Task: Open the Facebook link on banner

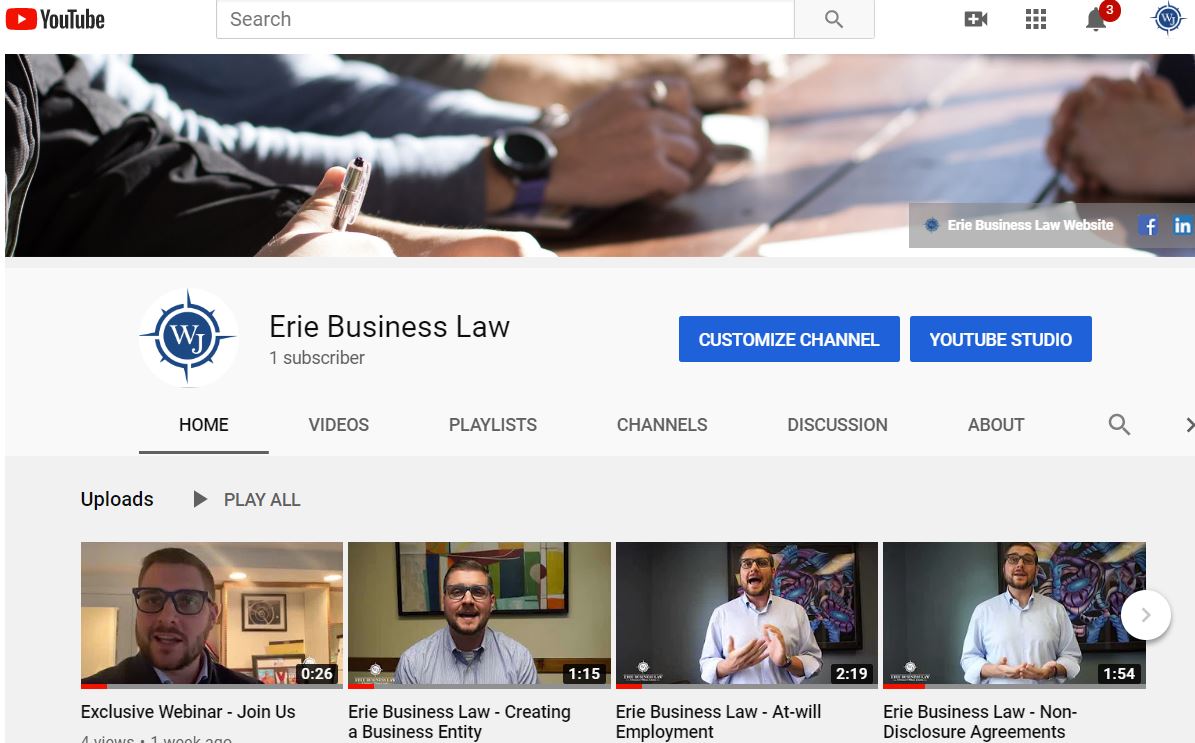Action: pyautogui.click(x=1149, y=226)
